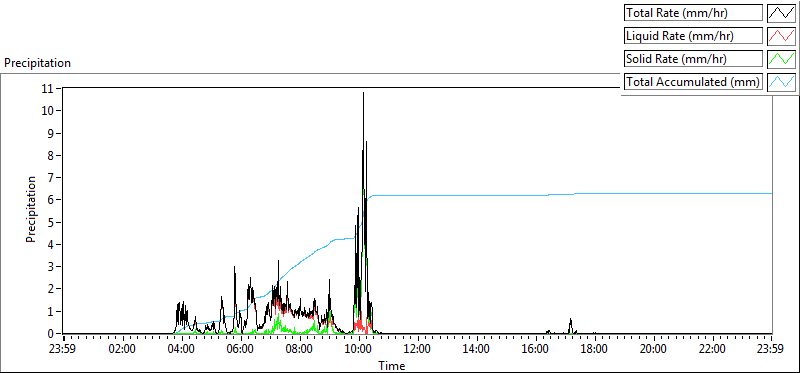Image resolution: width=800 pixels, height=373 pixels.
Task: Select the Total Accumulated (mm) legend label
Action: click(x=693, y=82)
